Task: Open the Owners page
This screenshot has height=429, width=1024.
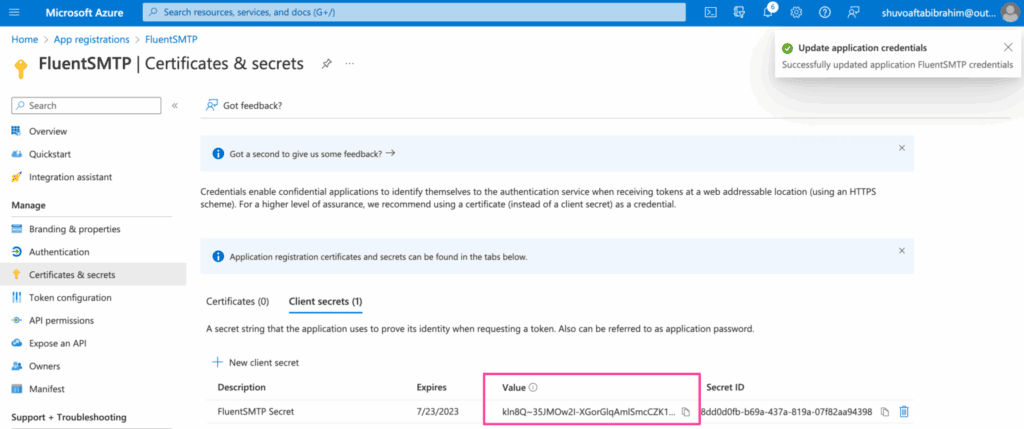Action: coord(44,366)
